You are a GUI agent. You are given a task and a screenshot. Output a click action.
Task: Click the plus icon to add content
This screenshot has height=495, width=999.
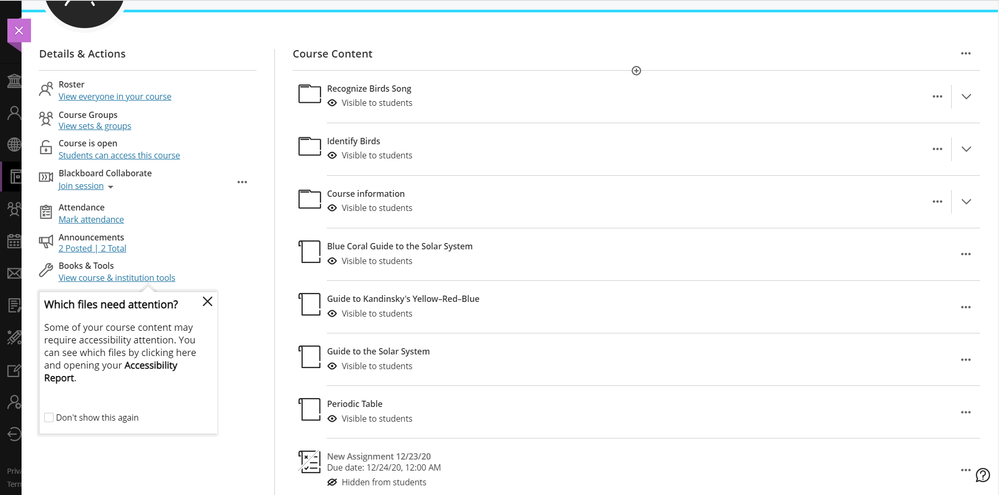click(636, 71)
